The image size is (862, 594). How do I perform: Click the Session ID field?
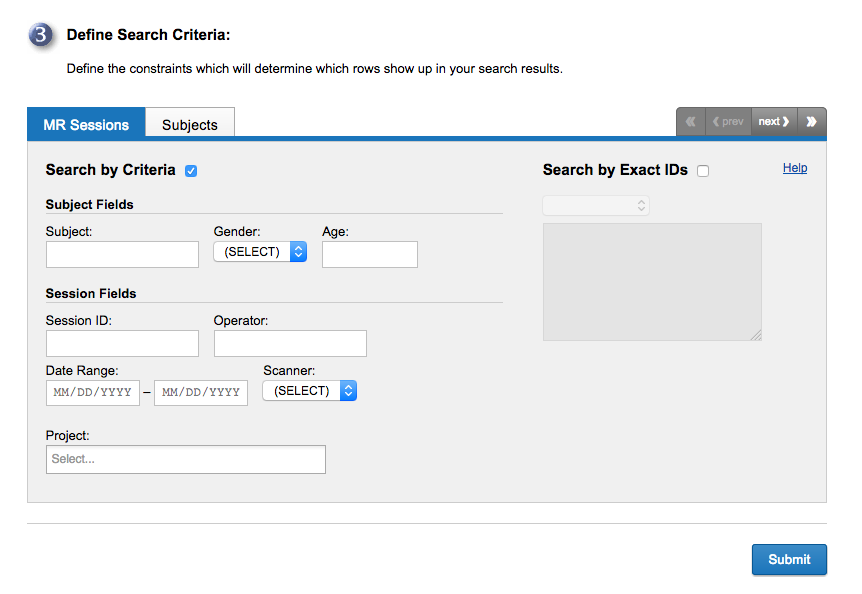[122, 343]
